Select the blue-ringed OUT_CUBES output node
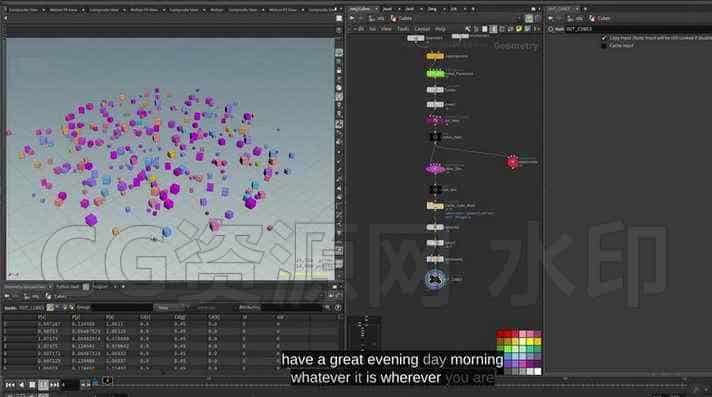This screenshot has width=712, height=397. click(435, 279)
